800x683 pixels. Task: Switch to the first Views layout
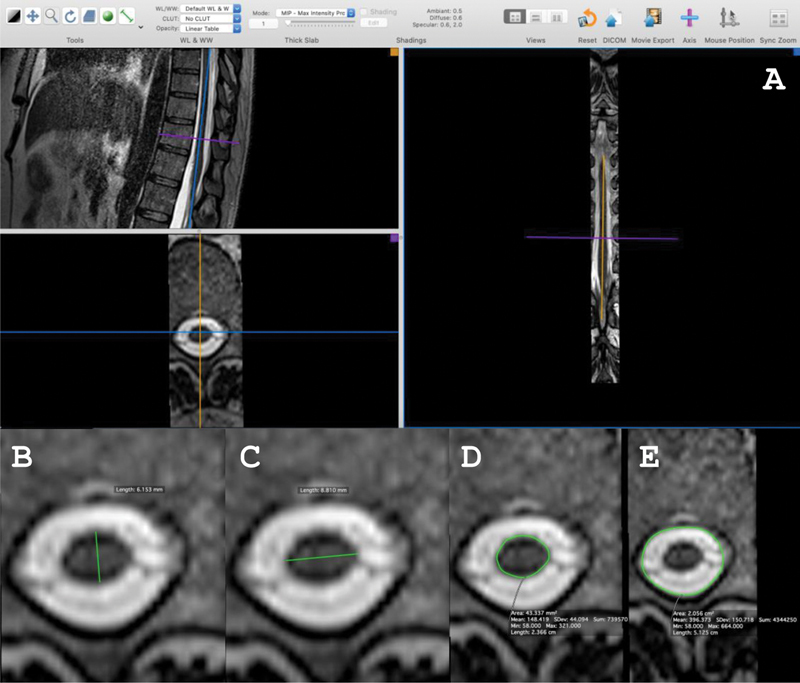[514, 17]
